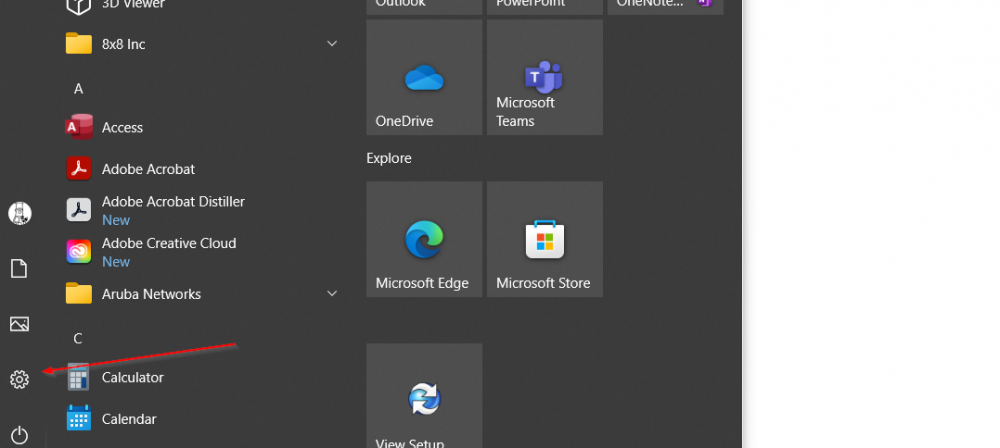The image size is (1000, 448).
Task: Click the letter C section header
Action: (78, 338)
